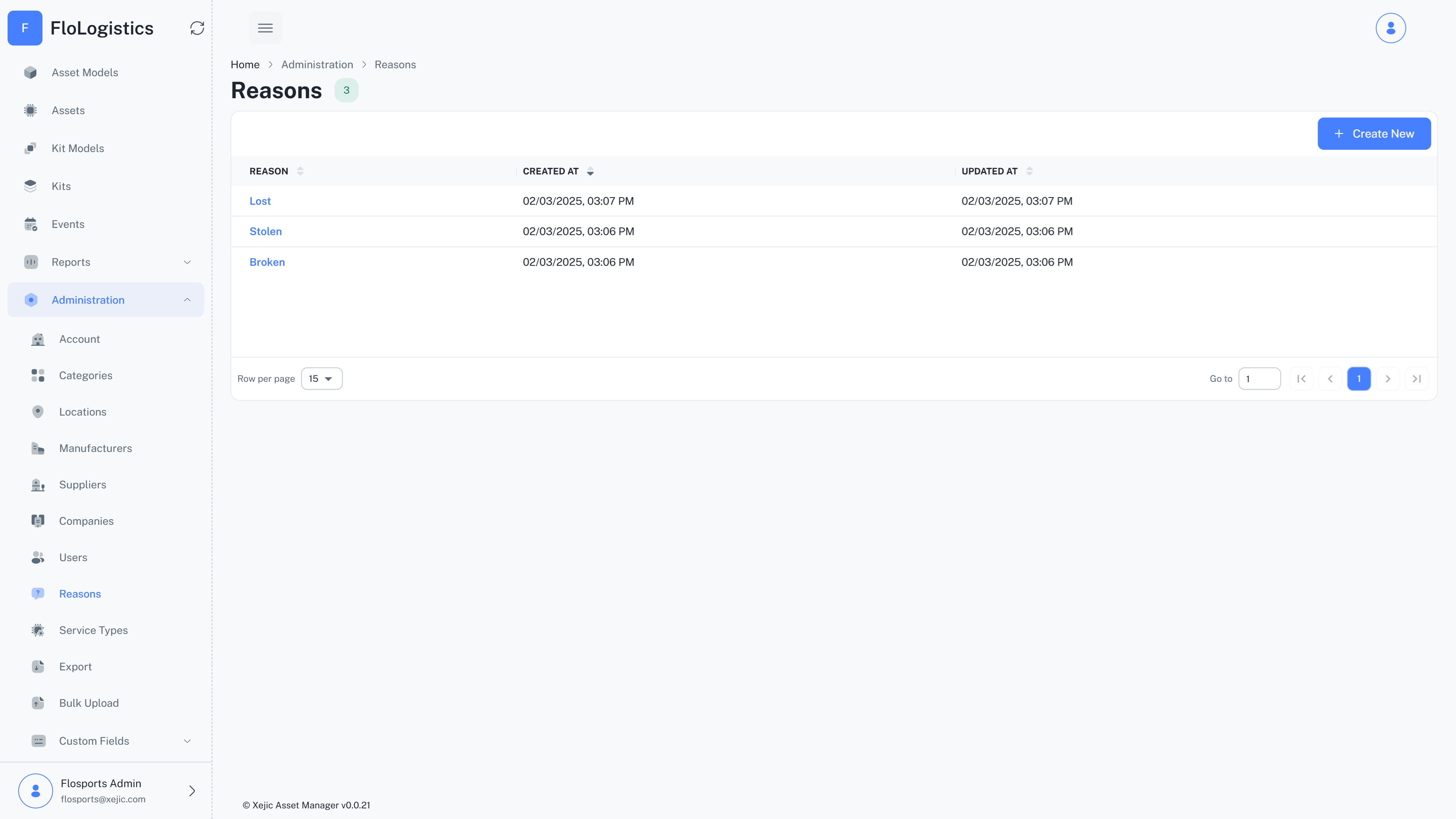Select page 1 pagination button
Image resolution: width=1456 pixels, height=819 pixels.
[x=1359, y=379]
